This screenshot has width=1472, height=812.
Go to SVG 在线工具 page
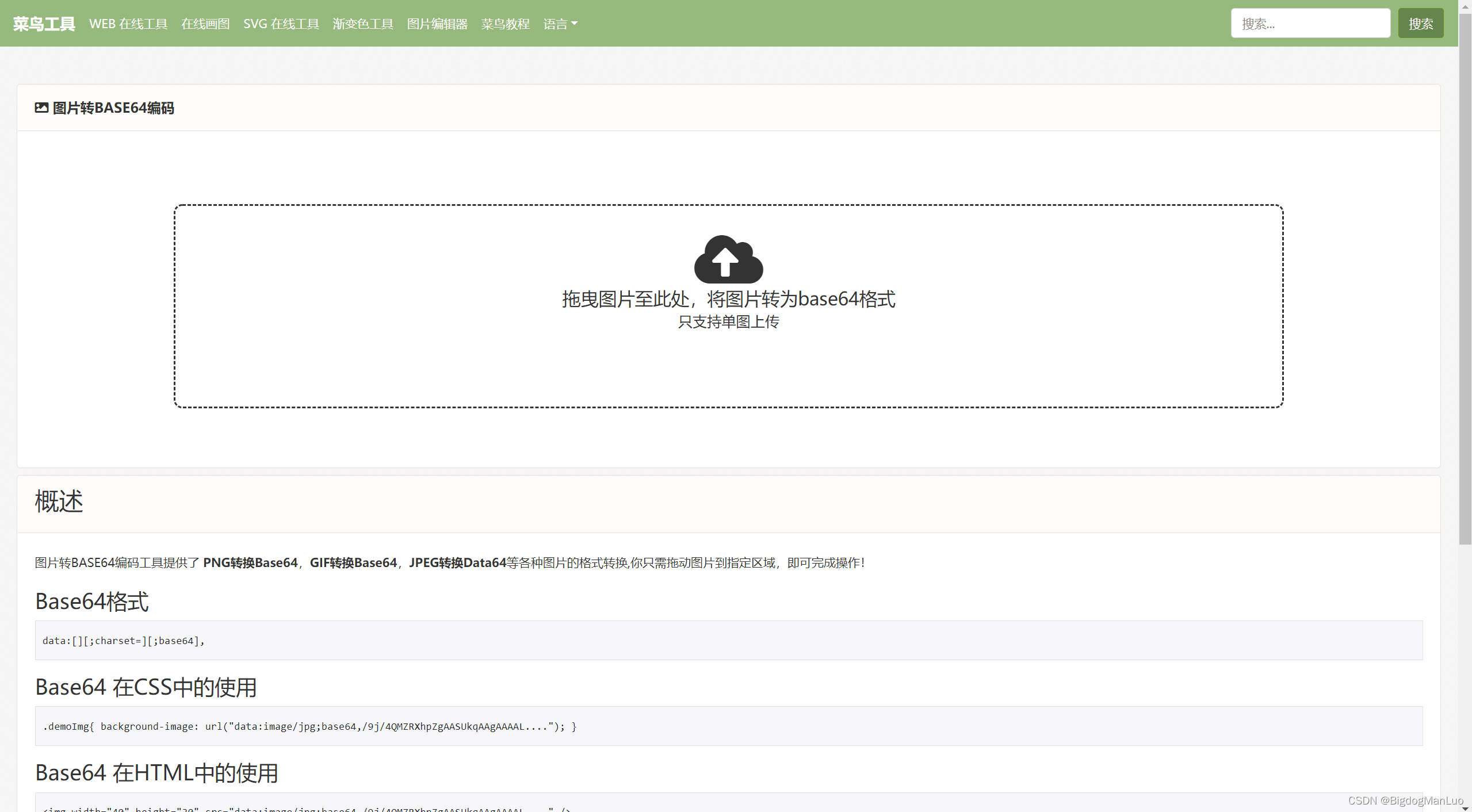pyautogui.click(x=281, y=24)
